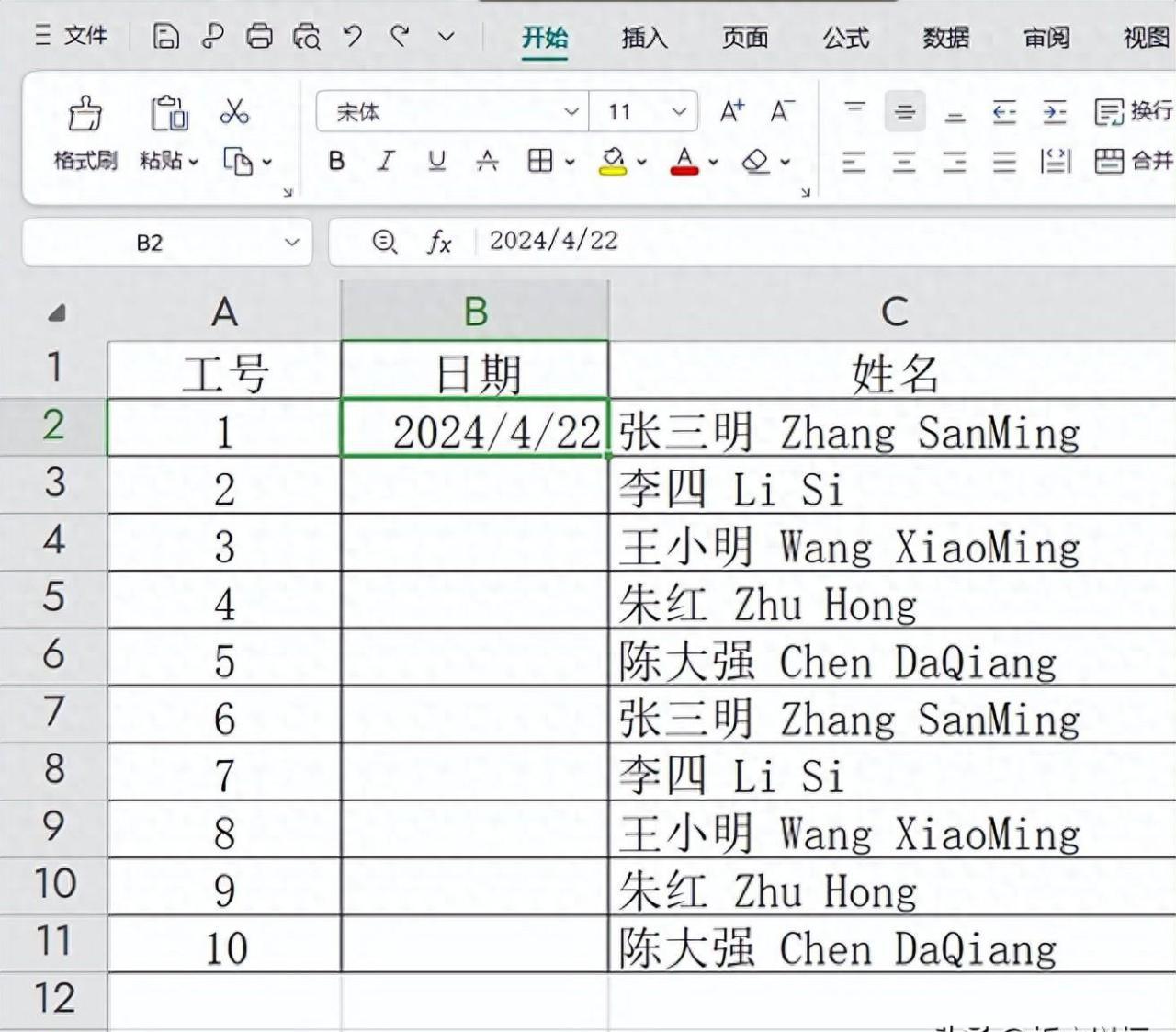Click the 合并 merge cells button
The height and width of the screenshot is (1032, 1176).
(1134, 161)
